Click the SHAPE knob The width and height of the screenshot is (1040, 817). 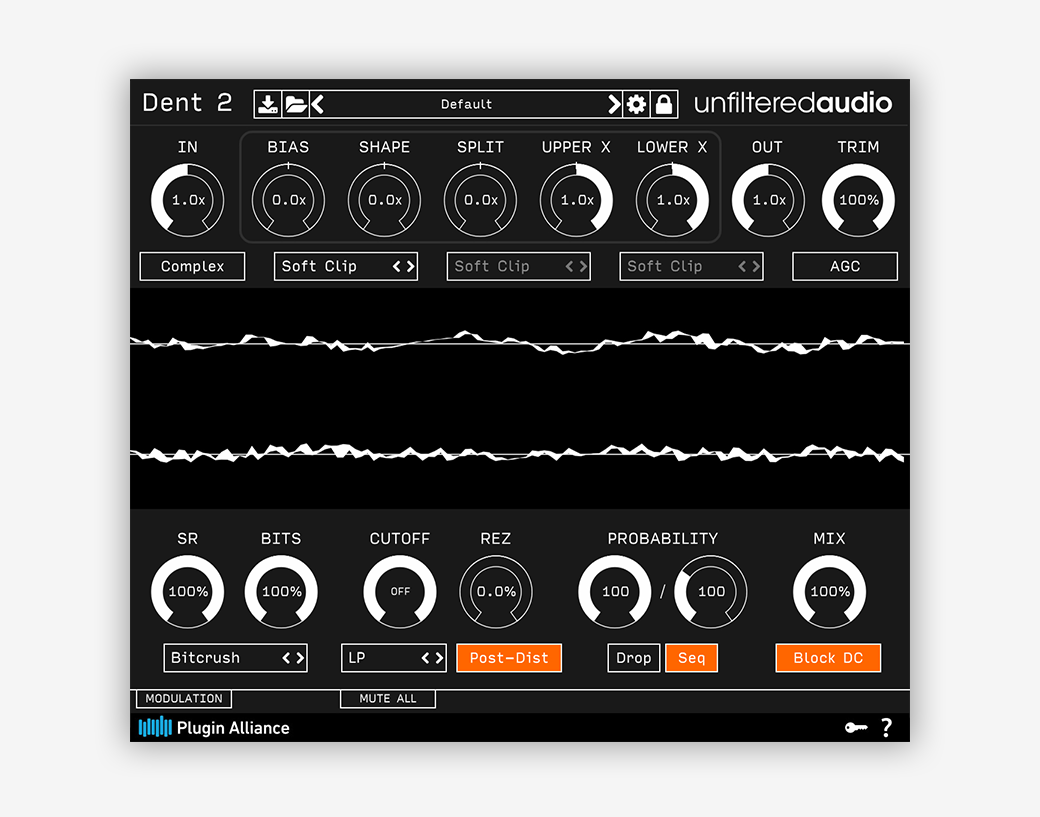[384, 200]
